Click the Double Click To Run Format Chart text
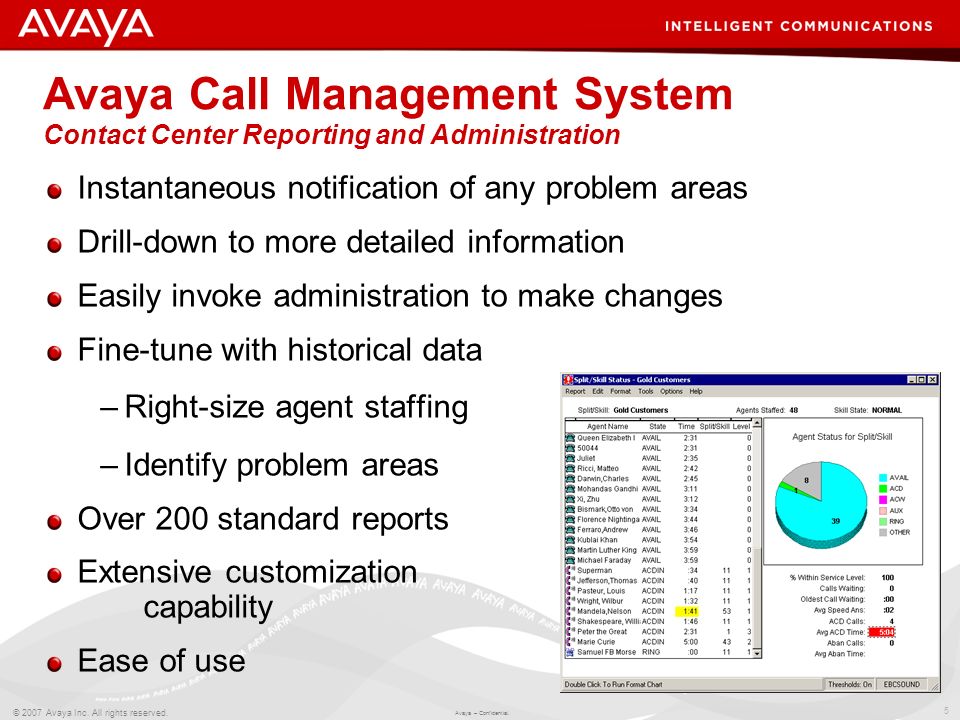 click(613, 684)
